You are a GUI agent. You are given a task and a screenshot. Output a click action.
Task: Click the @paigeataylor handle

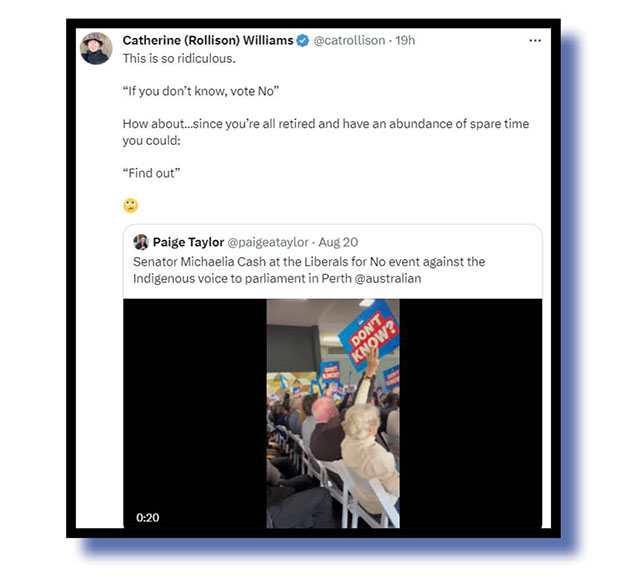(268, 242)
